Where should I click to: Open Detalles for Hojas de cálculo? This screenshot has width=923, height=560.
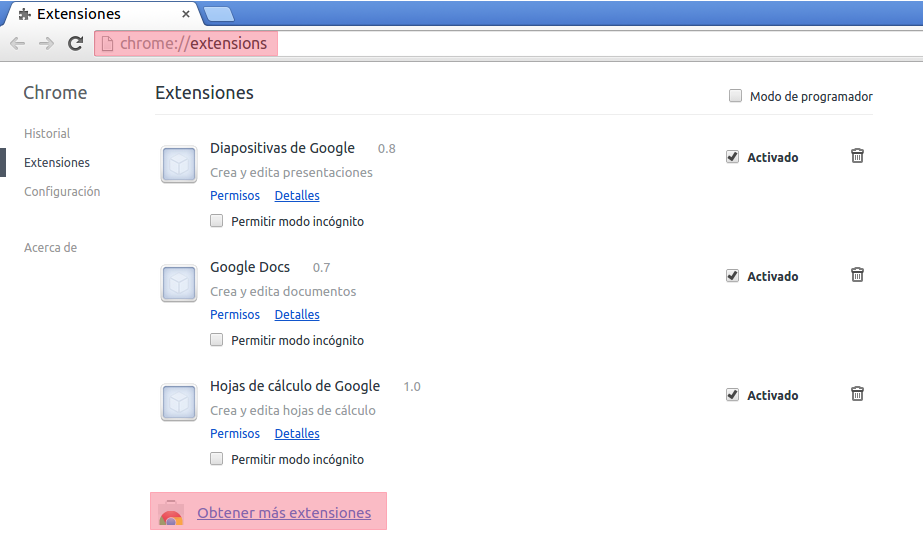pos(297,433)
